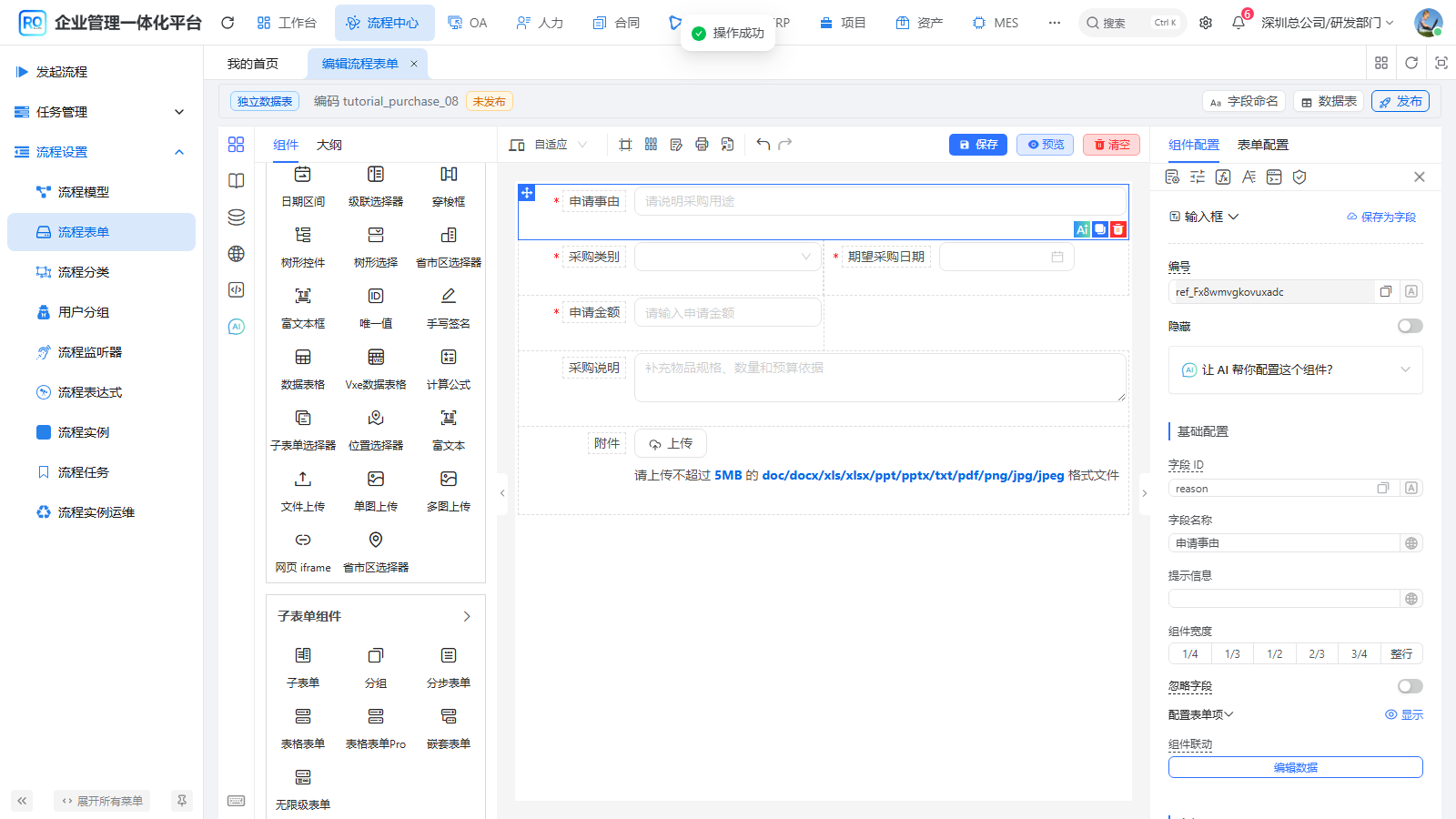Click the 发布 publish button
Screen dimensions: 1456x819
pos(1400,101)
